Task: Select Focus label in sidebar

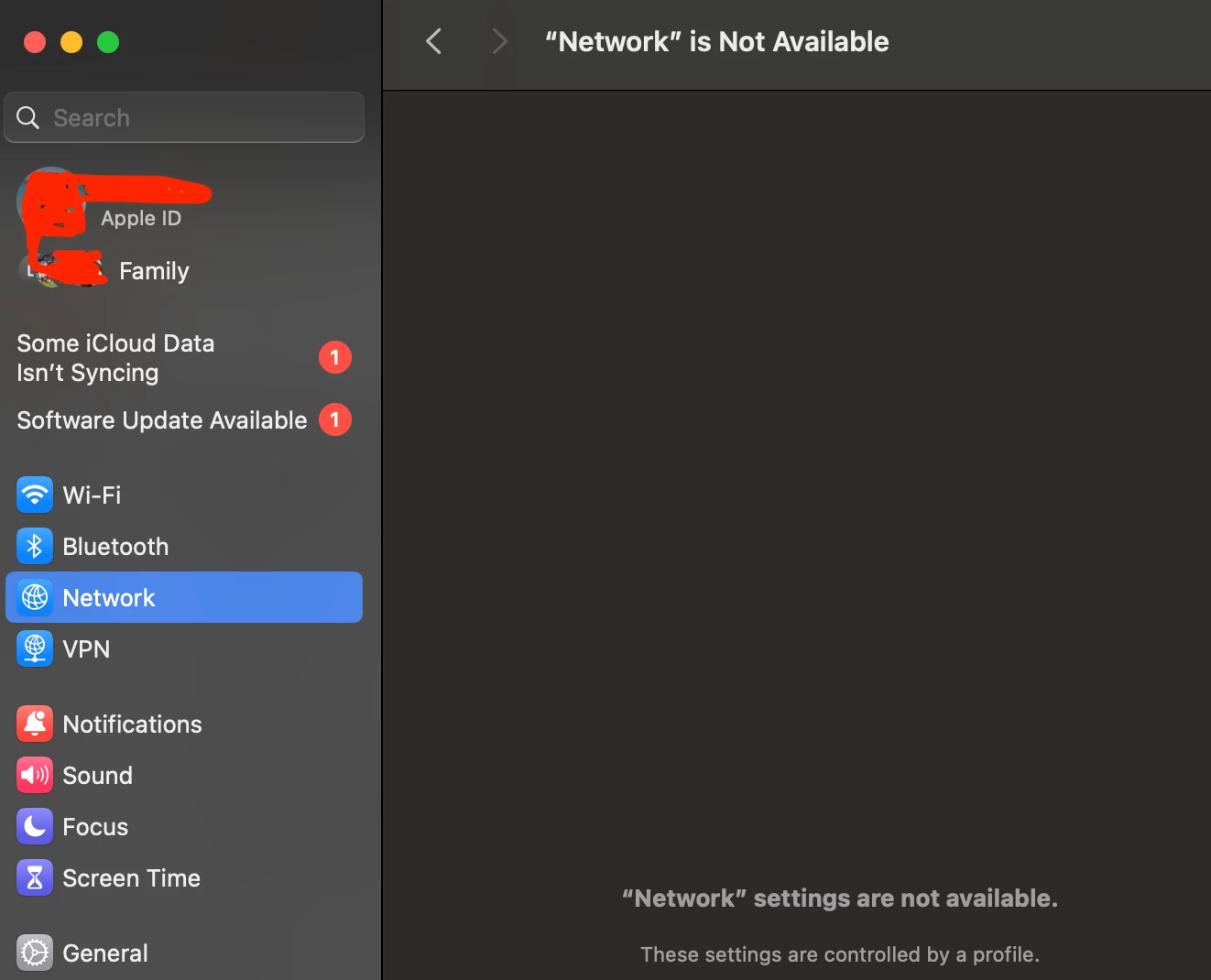Action: coord(95,827)
